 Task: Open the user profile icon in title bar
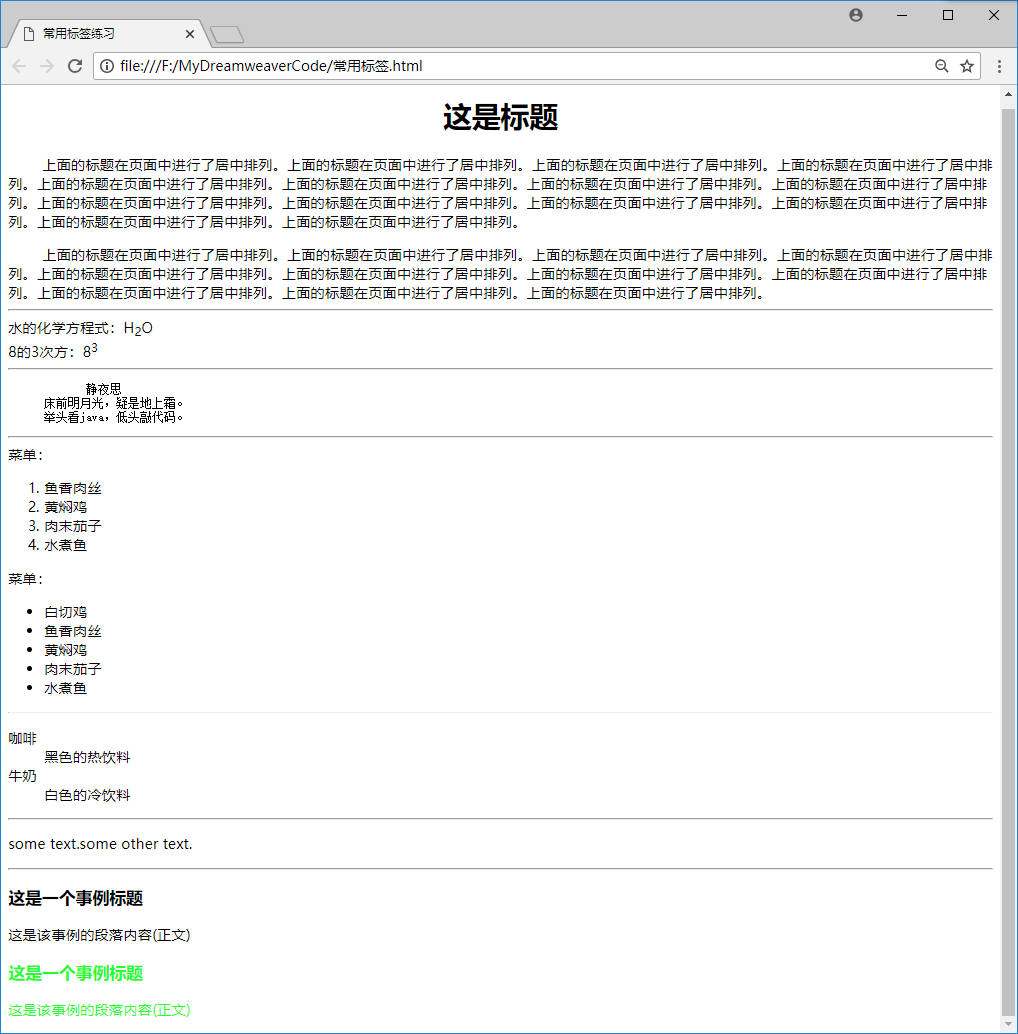pos(856,15)
